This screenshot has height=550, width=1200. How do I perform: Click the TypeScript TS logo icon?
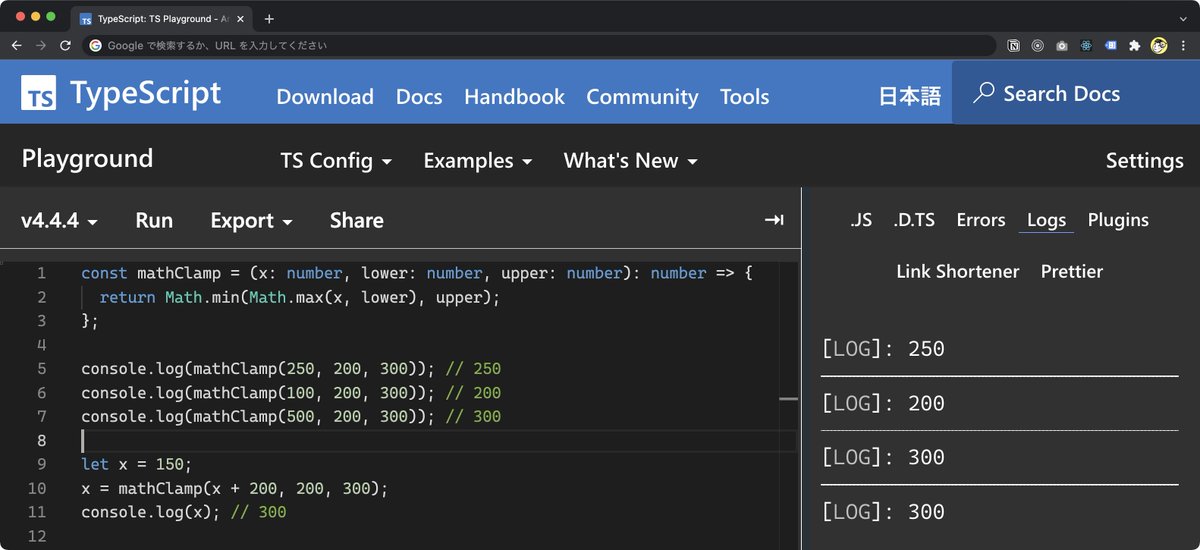(x=39, y=93)
